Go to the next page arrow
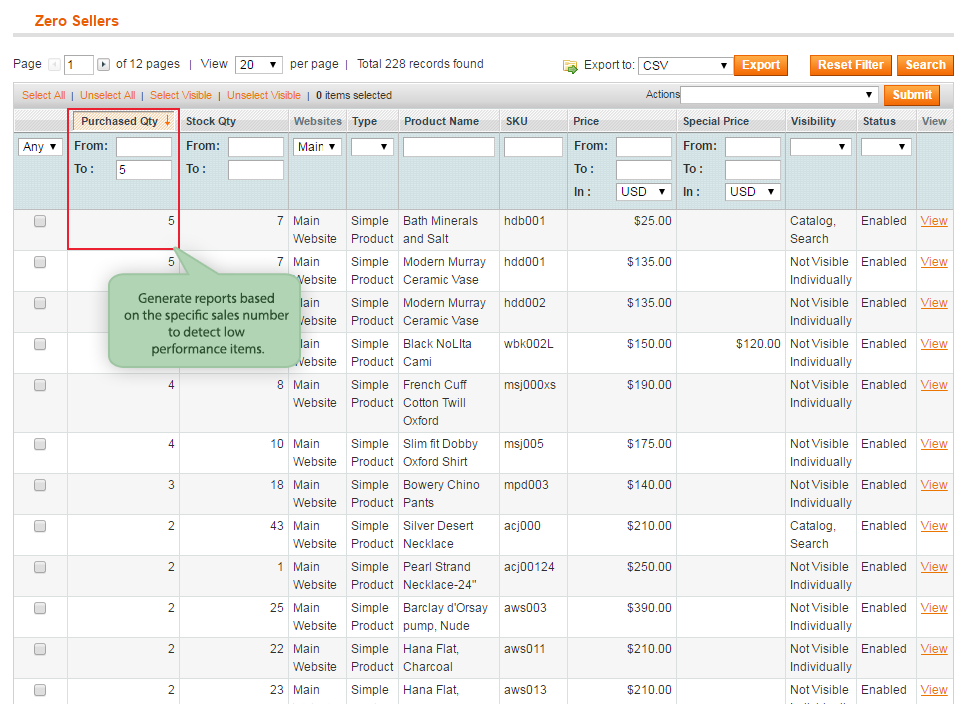Image resolution: width=960 pixels, height=704 pixels. (x=103, y=65)
